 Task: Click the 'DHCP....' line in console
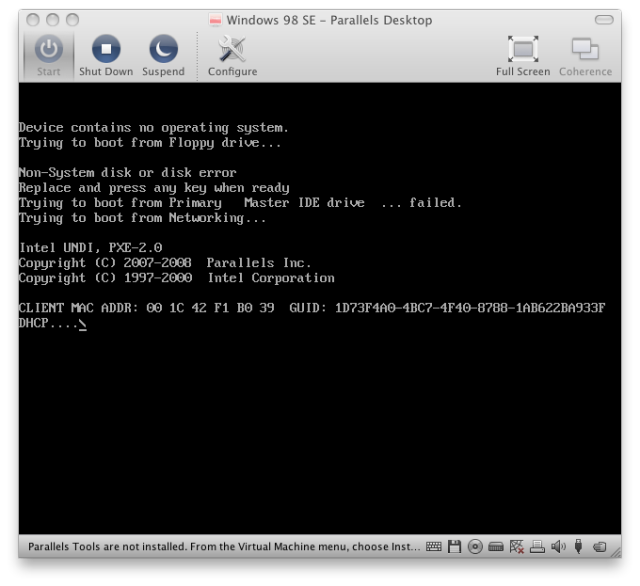(53, 323)
